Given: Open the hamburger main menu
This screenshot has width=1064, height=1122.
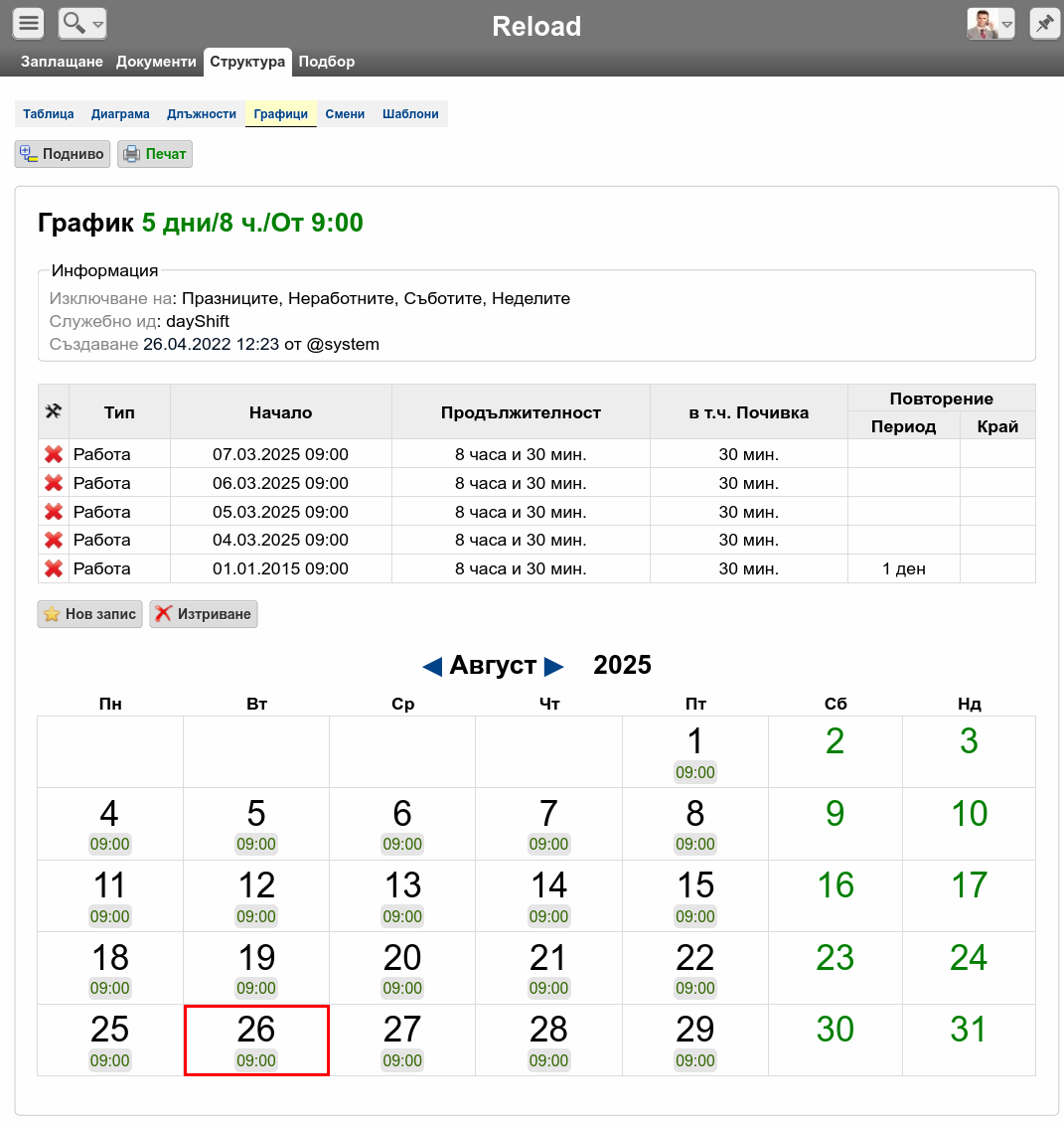Looking at the screenshot, I should click(x=29, y=24).
